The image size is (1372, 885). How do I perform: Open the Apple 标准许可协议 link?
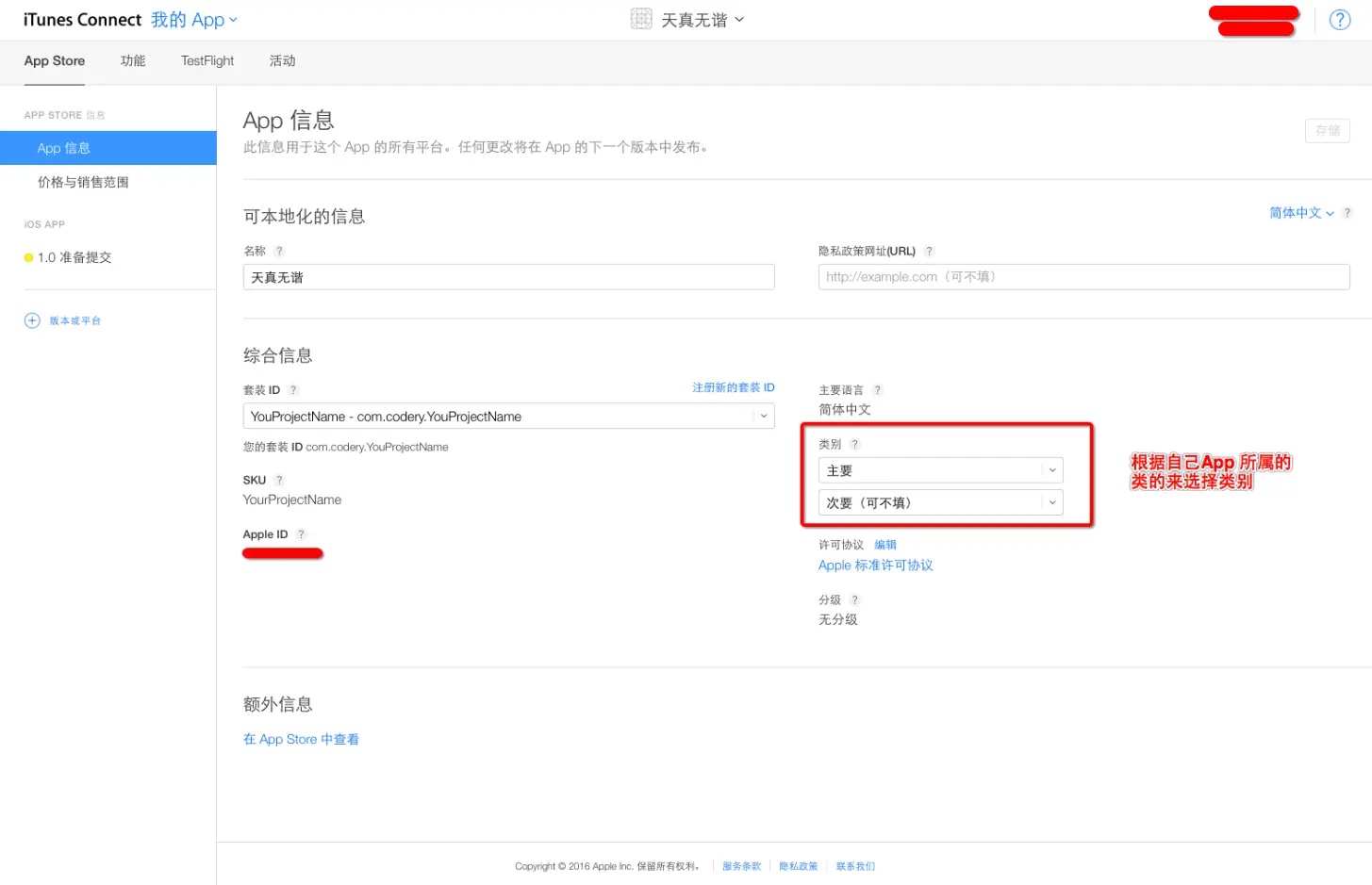[x=875, y=565]
